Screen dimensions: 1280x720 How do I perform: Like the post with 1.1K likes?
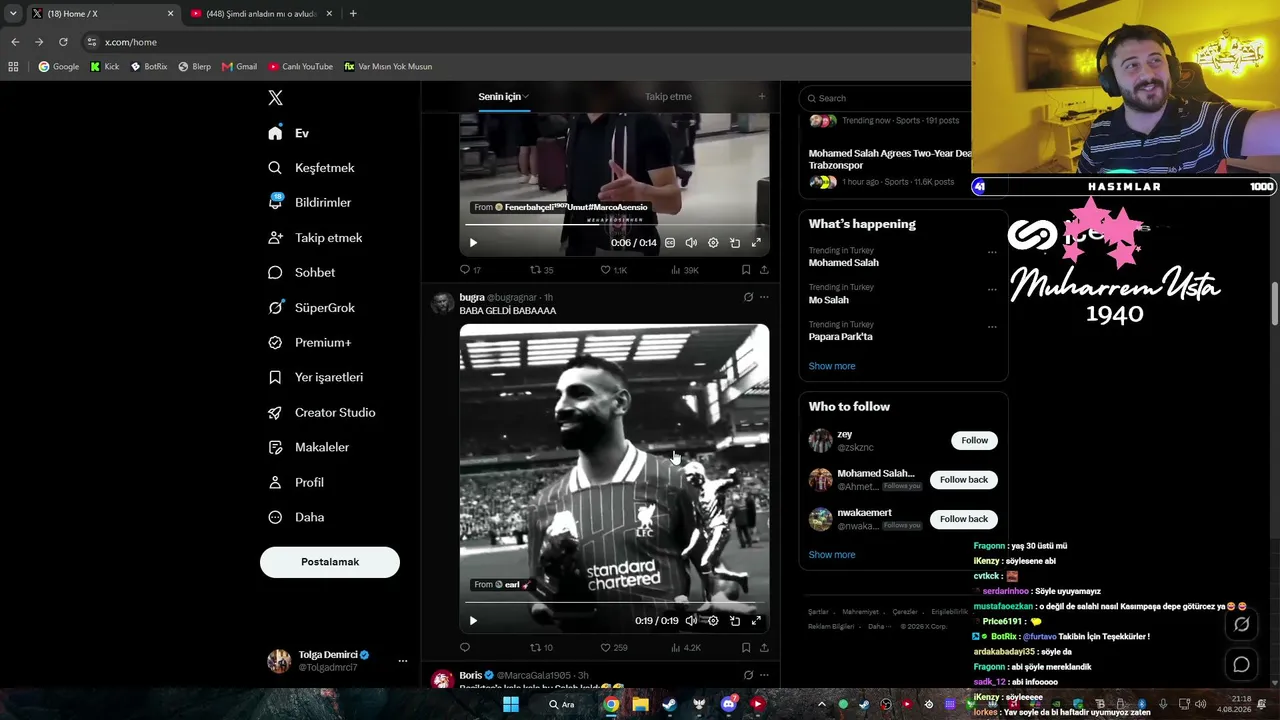614,270
